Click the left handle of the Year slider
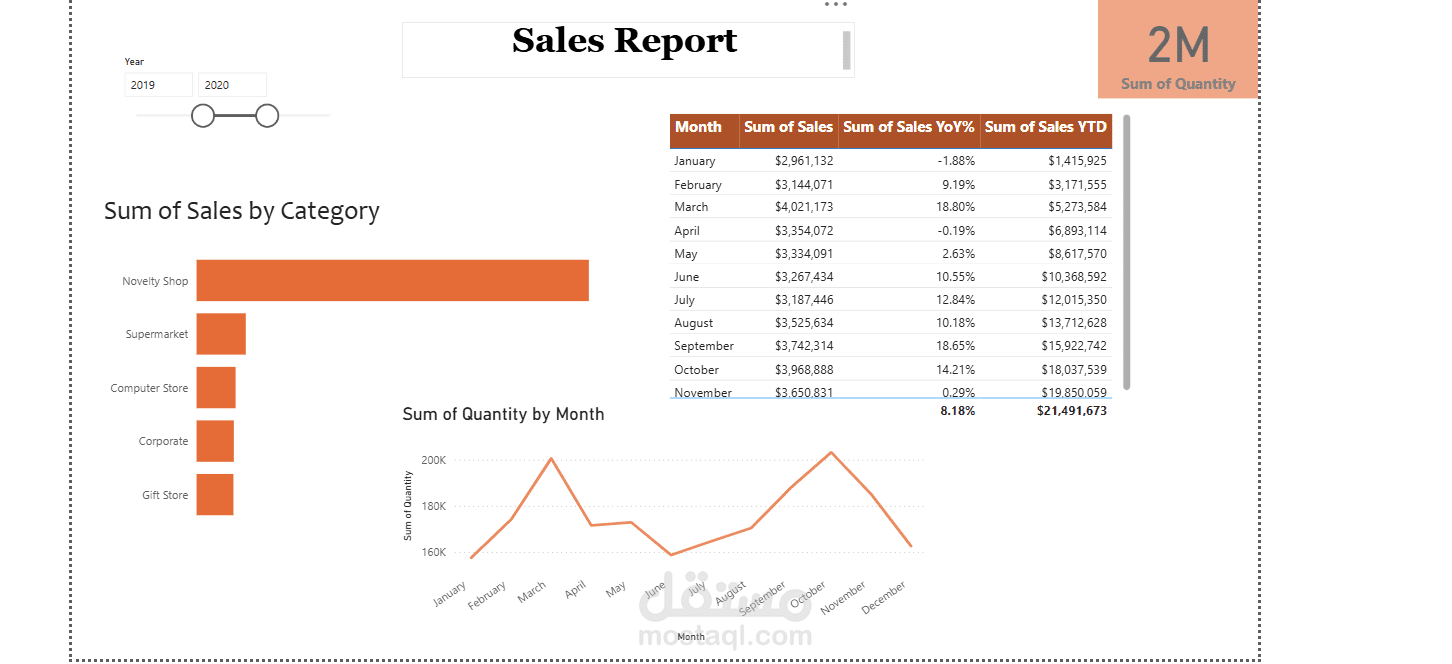Viewport: 1452px width, 664px height. (x=203, y=116)
